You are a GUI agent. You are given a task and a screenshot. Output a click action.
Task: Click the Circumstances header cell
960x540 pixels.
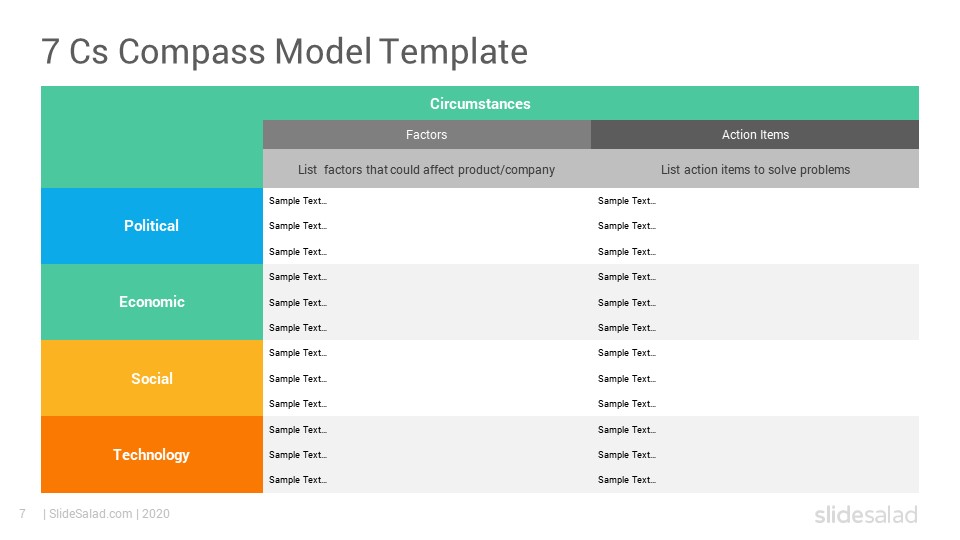point(480,103)
